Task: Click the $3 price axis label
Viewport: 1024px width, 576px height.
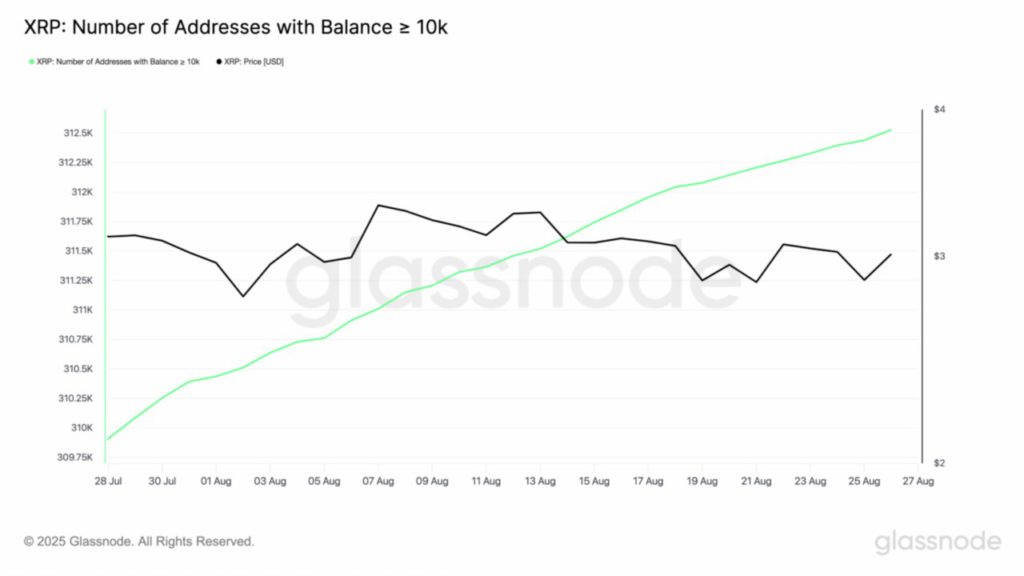Action: pos(940,257)
